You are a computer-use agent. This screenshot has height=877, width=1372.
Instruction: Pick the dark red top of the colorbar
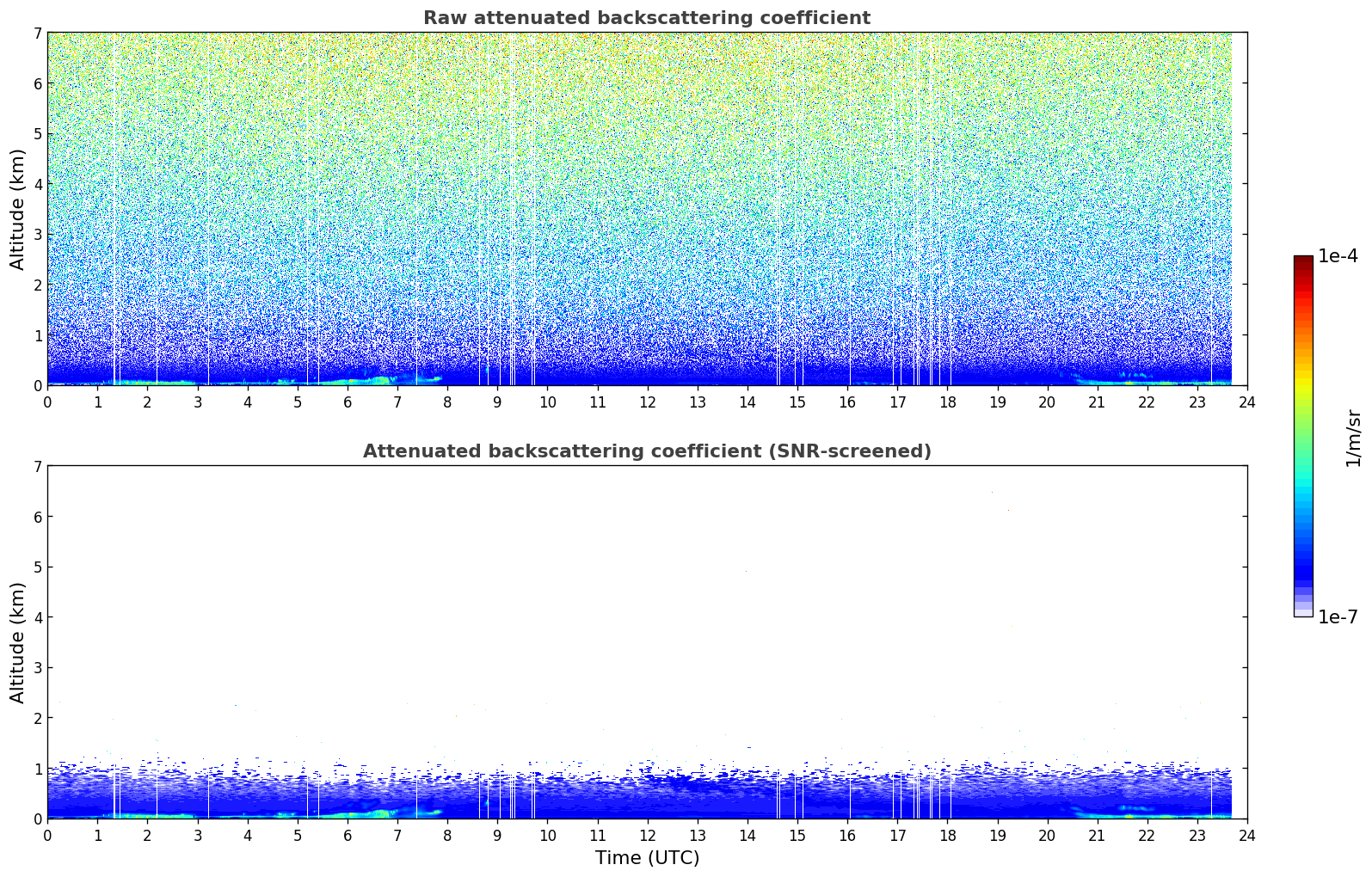[x=1303, y=261]
